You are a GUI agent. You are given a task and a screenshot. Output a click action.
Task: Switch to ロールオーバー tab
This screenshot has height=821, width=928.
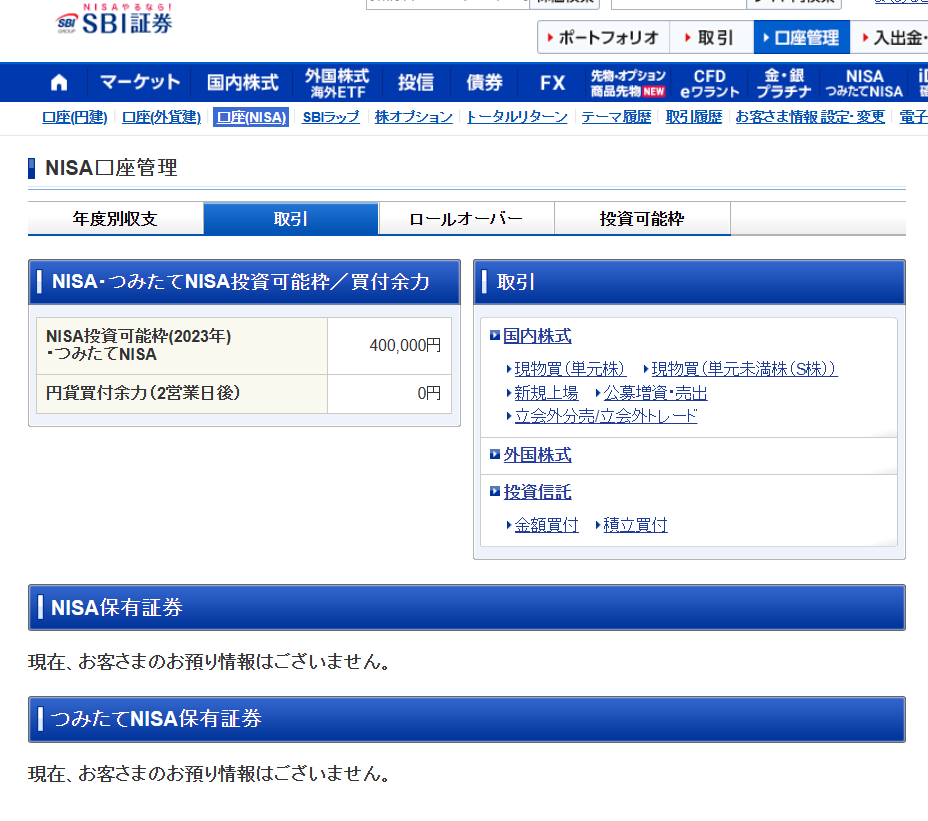tap(466, 219)
